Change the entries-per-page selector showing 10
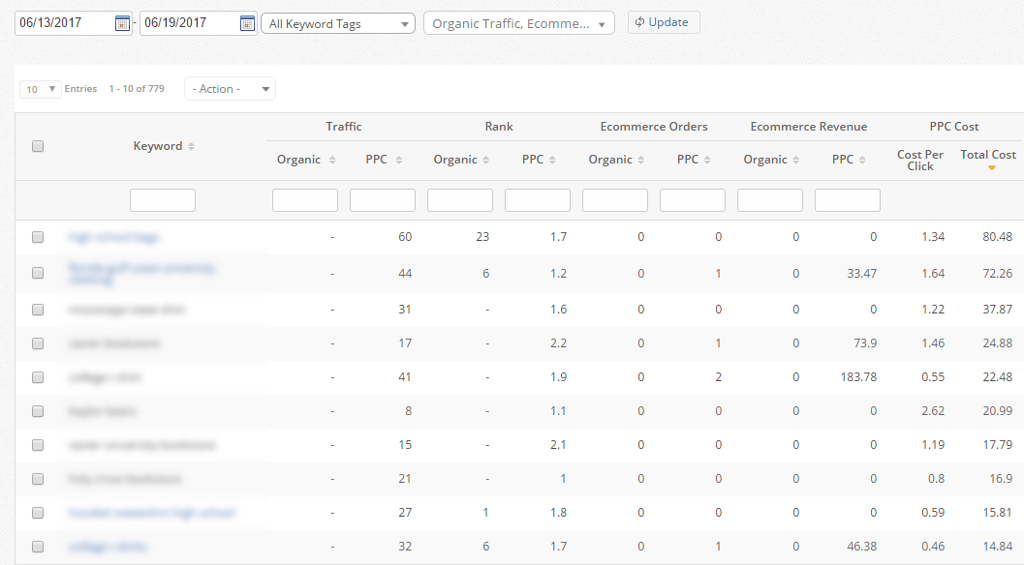 (x=40, y=89)
